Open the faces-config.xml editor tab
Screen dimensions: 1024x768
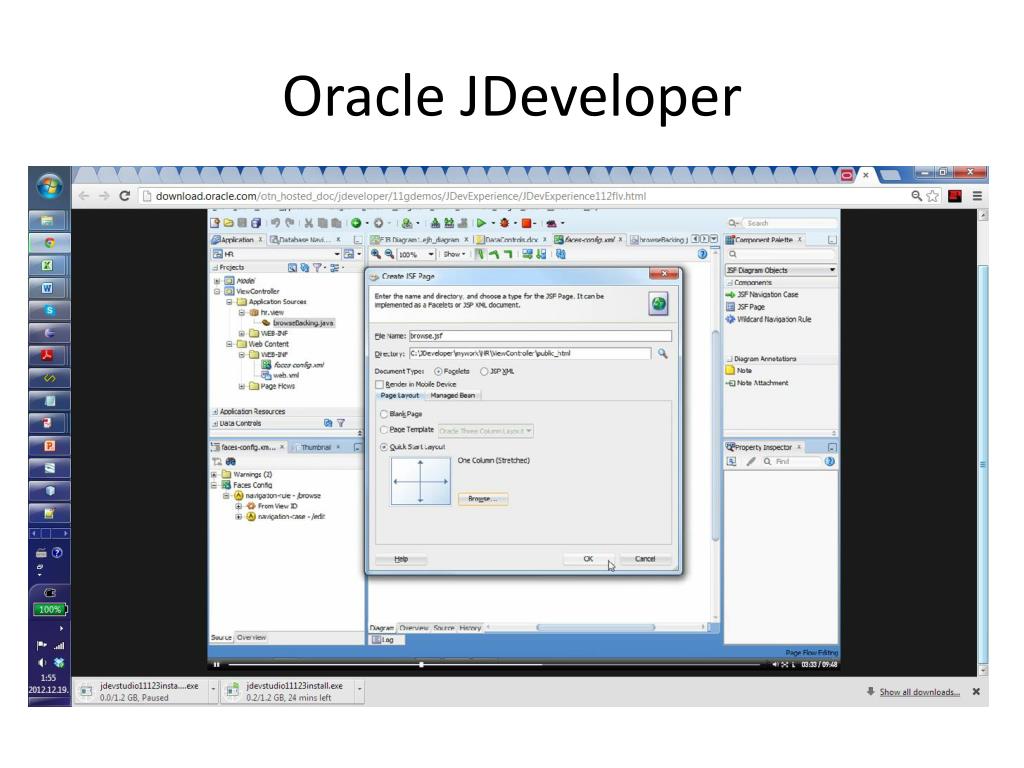point(588,240)
